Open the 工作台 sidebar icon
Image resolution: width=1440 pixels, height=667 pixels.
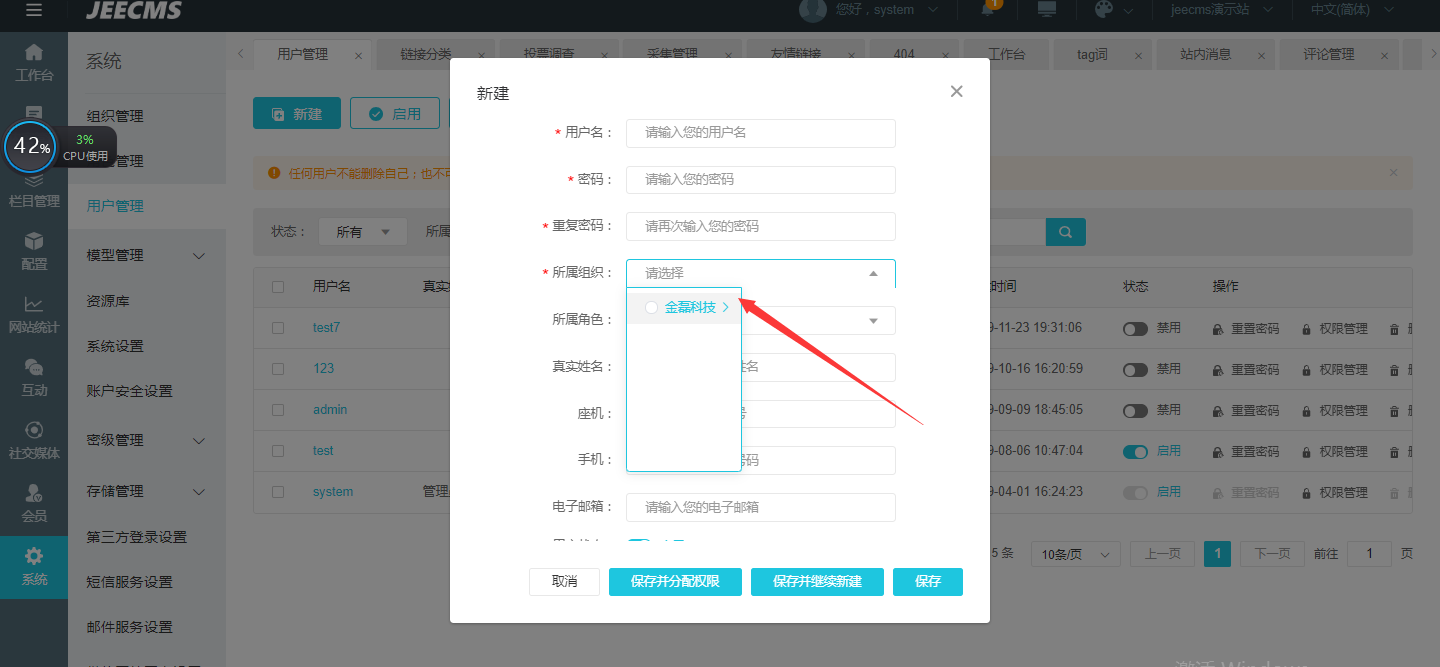click(34, 62)
